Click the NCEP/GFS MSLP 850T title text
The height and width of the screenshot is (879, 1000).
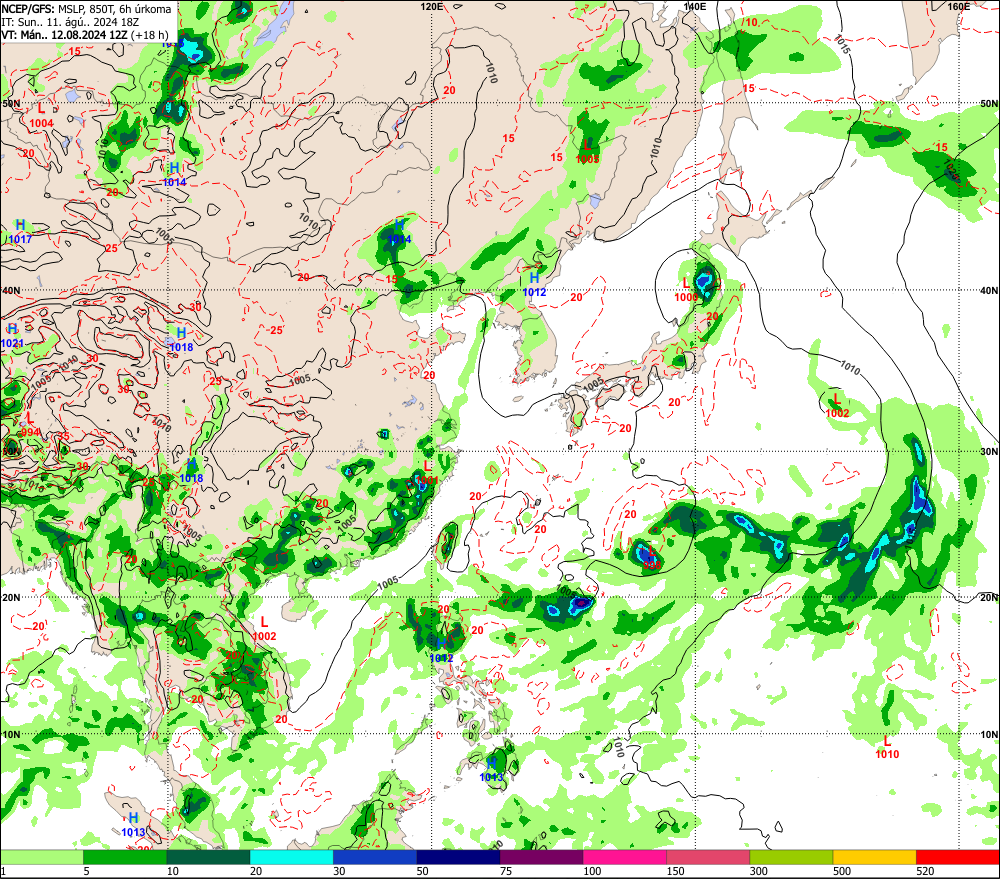pyautogui.click(x=86, y=9)
